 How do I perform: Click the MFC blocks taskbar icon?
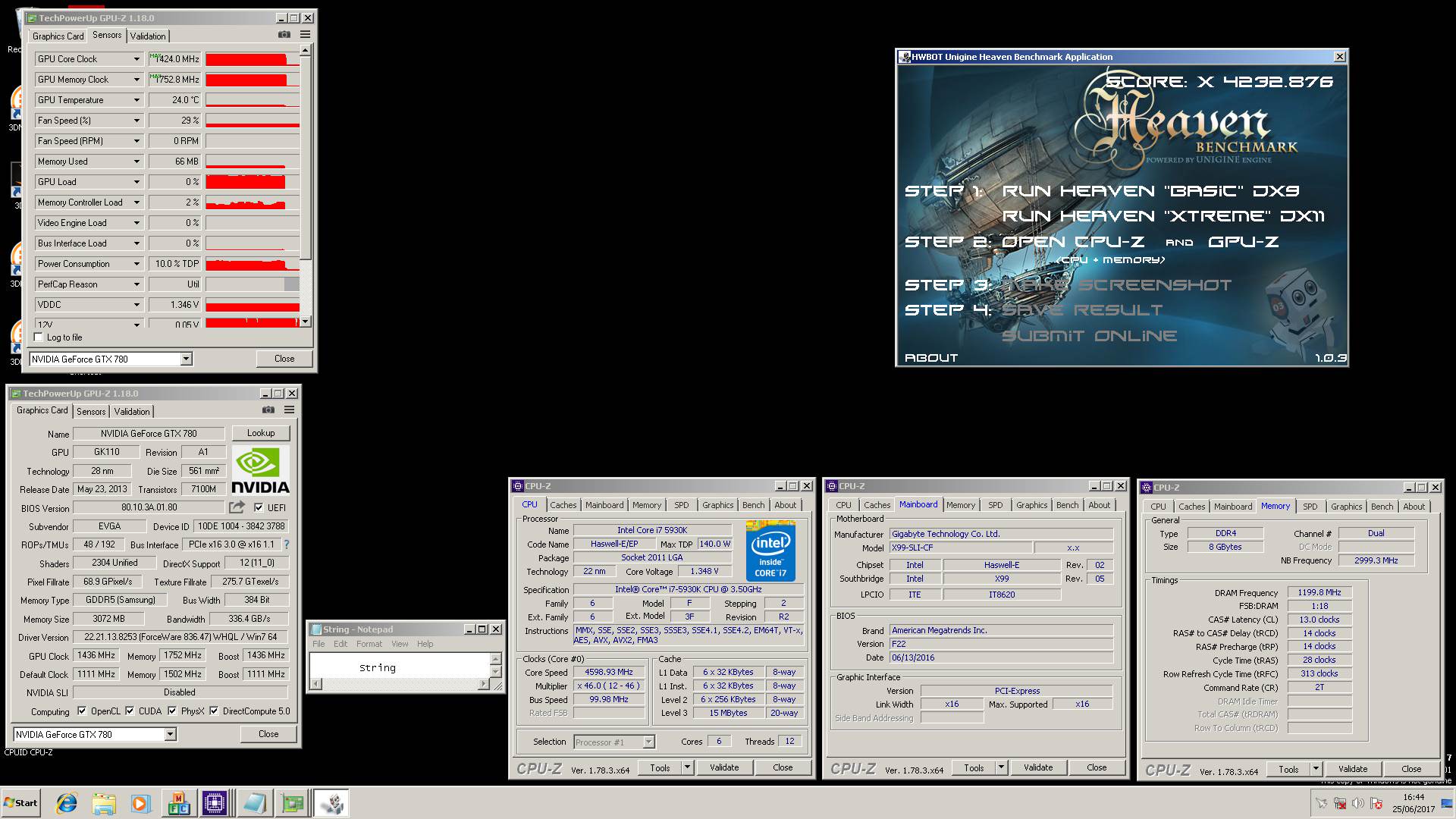pyautogui.click(x=179, y=803)
